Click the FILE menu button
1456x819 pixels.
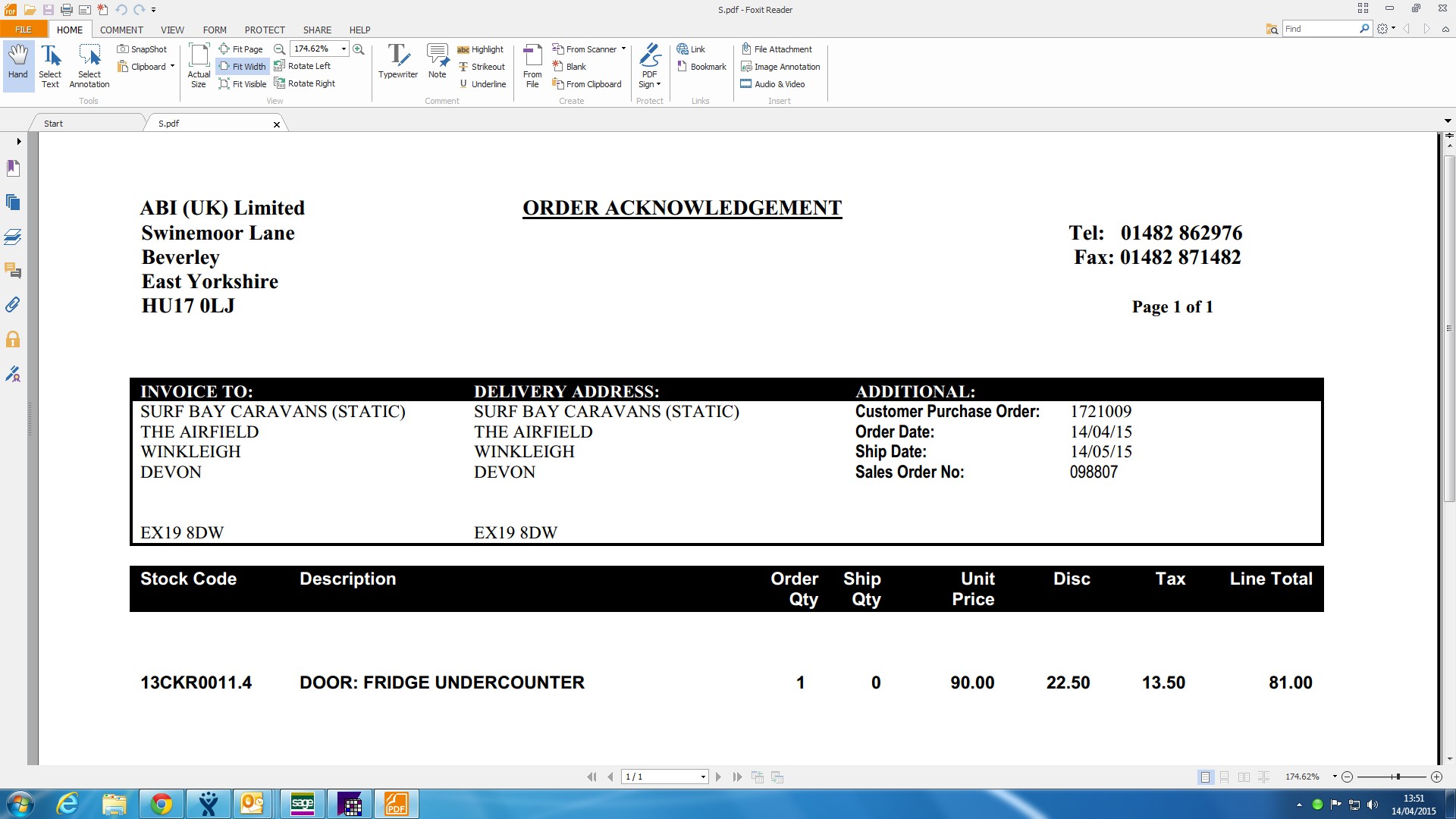24,30
